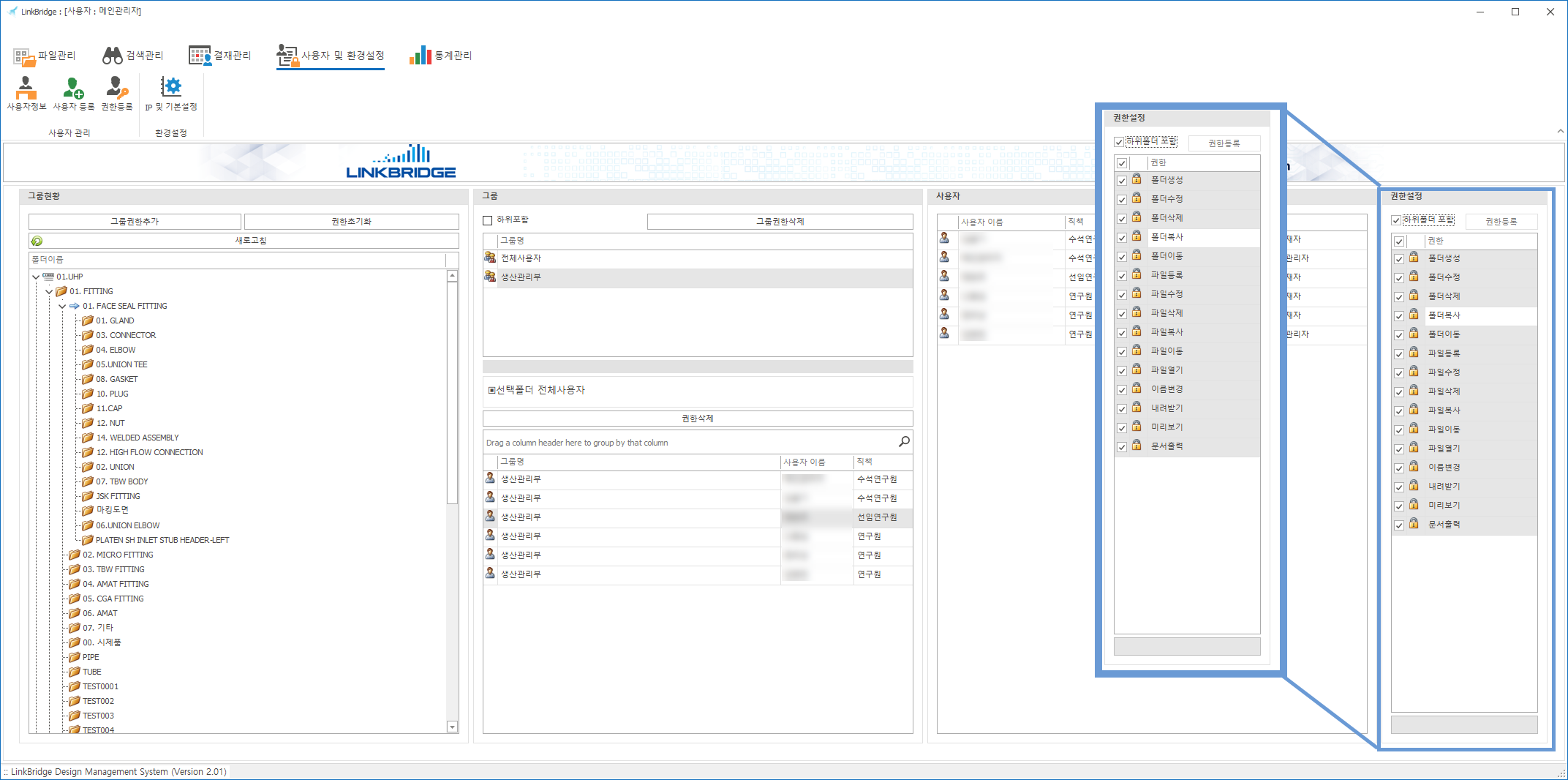
Task: Collapse the 01. FACE SEAL FITTING node
Action: point(62,306)
